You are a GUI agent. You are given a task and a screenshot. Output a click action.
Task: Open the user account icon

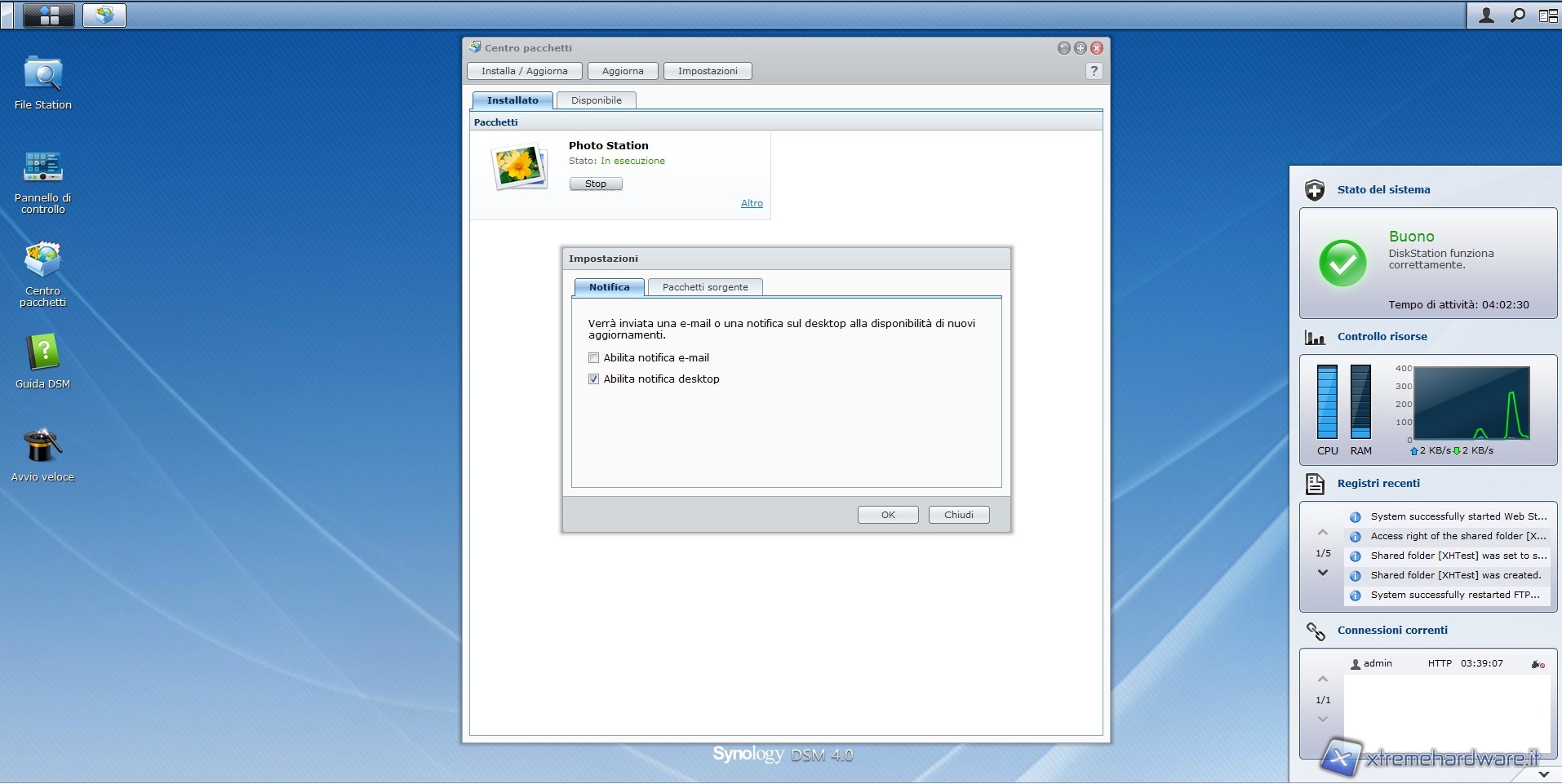[1486, 15]
